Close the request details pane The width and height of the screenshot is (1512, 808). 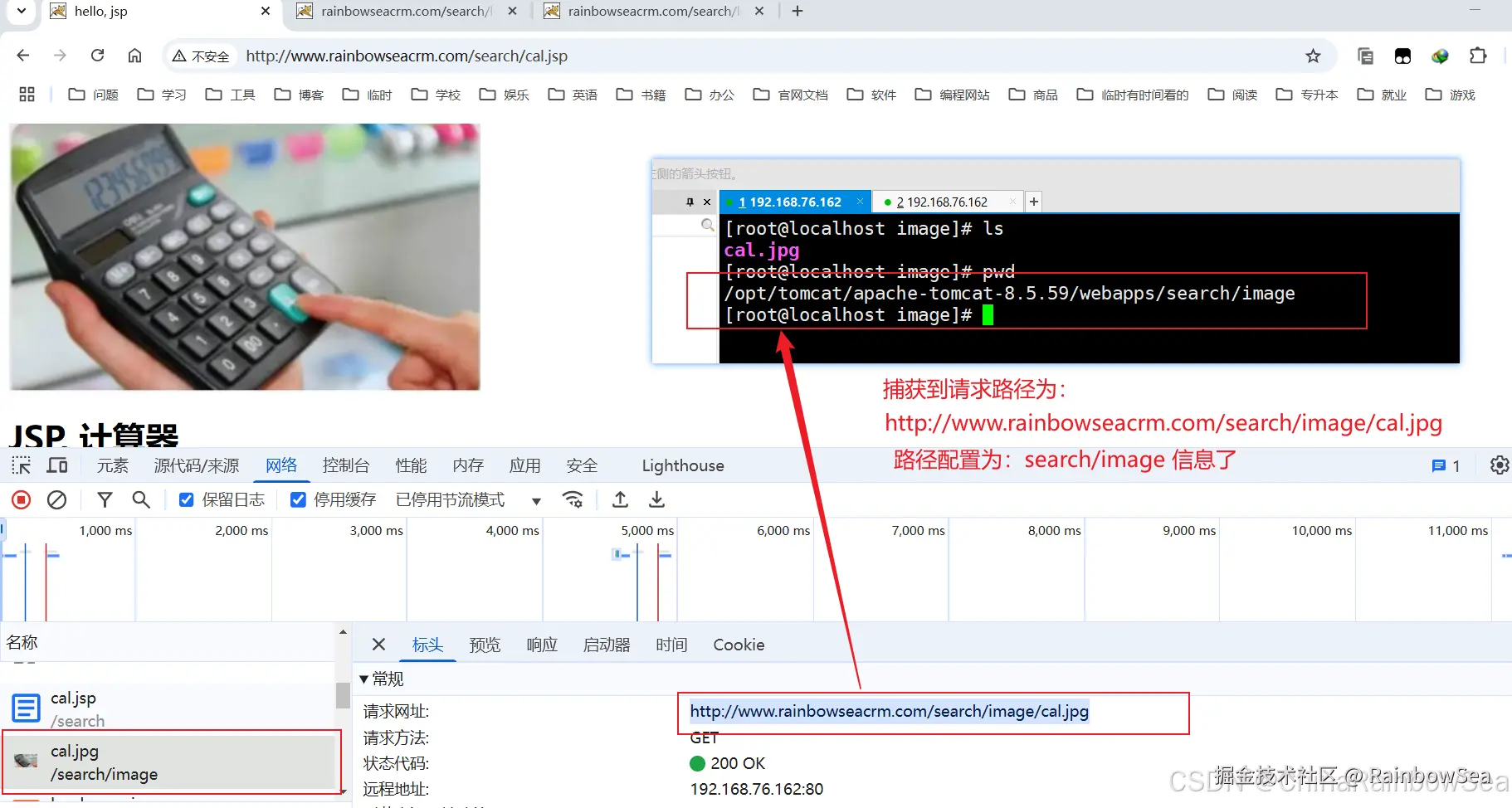[x=378, y=645]
